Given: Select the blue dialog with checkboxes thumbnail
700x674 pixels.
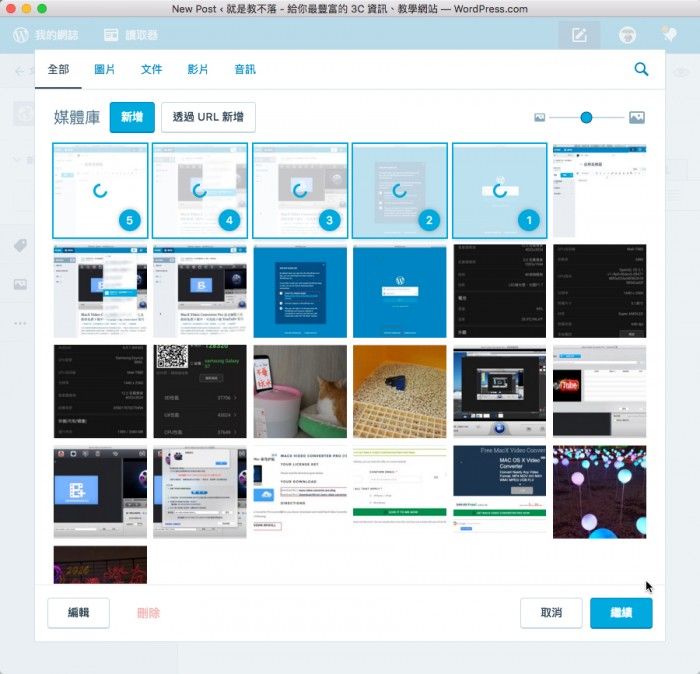Looking at the screenshot, I should coord(300,291).
